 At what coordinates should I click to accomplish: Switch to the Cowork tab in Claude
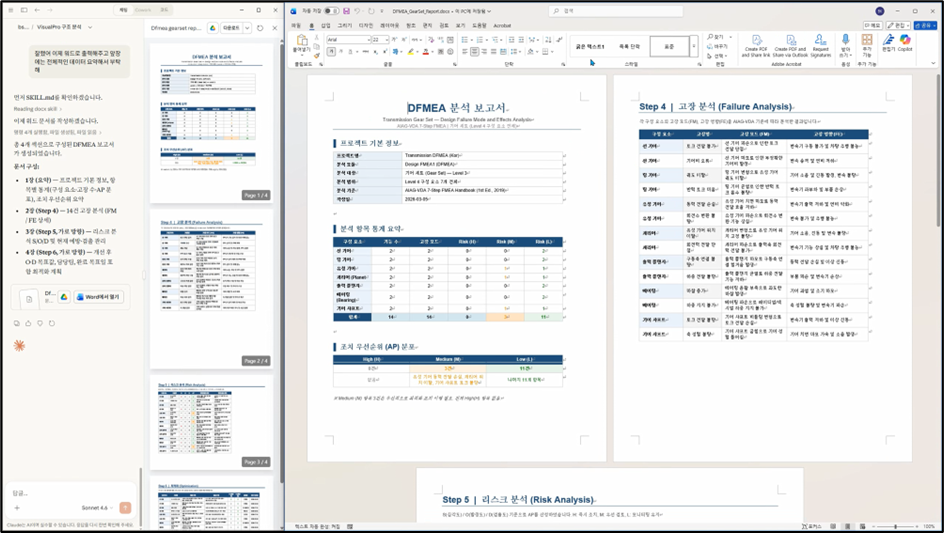143,10
